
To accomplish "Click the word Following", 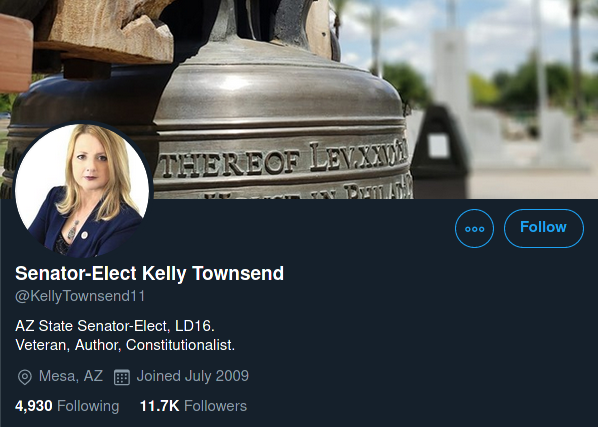I will coord(88,406).
